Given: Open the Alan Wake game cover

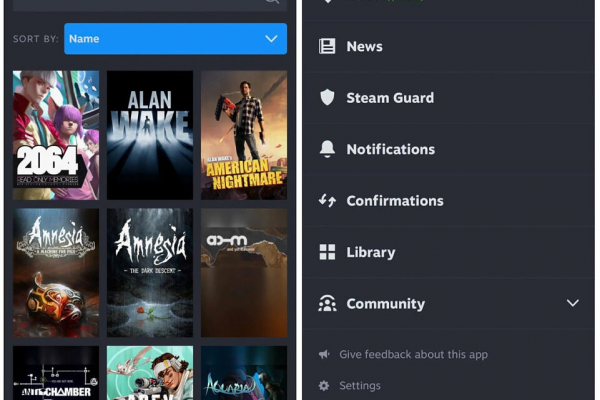Looking at the screenshot, I should [150, 135].
